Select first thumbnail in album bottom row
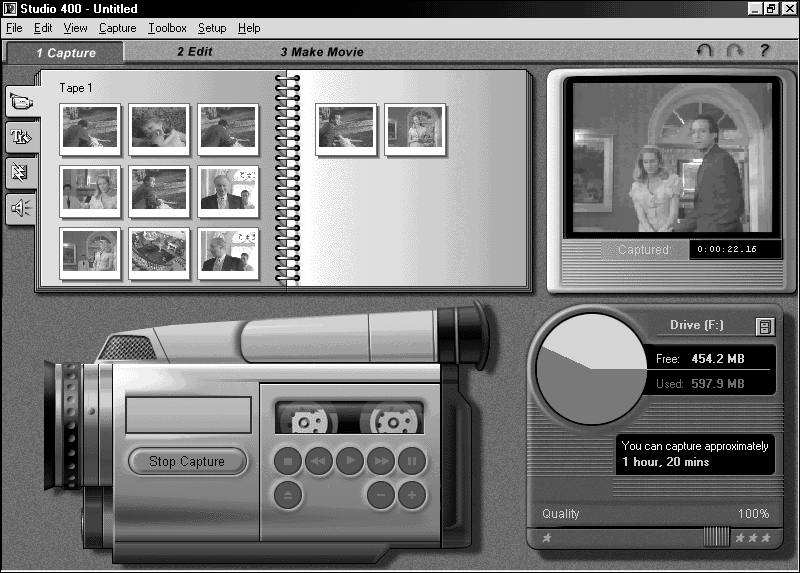This screenshot has width=800, height=573. pos(90,254)
